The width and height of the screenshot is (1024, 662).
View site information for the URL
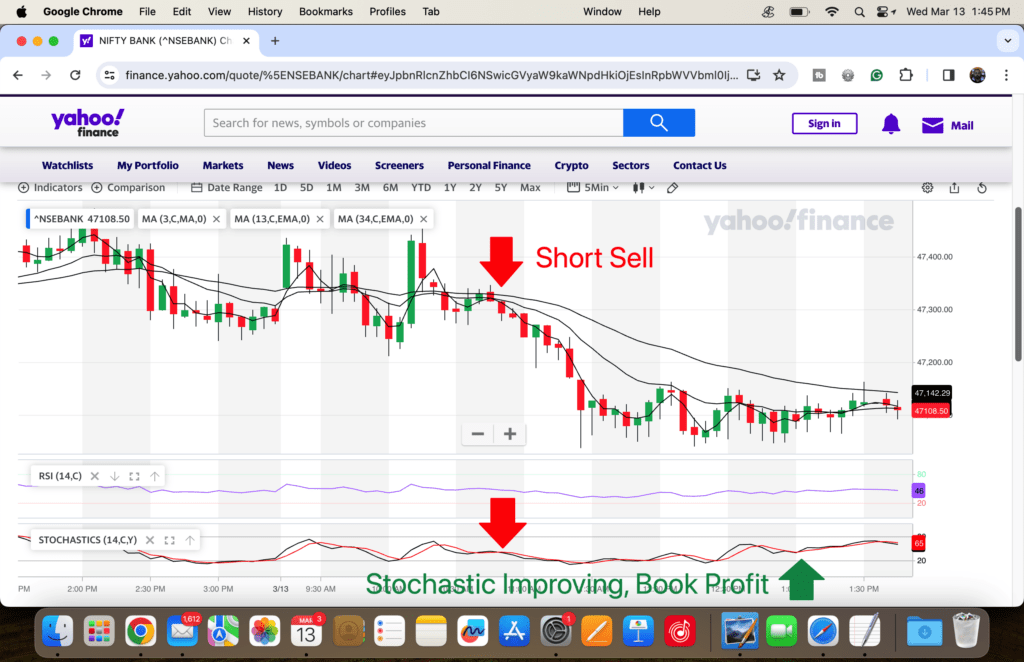coord(110,75)
